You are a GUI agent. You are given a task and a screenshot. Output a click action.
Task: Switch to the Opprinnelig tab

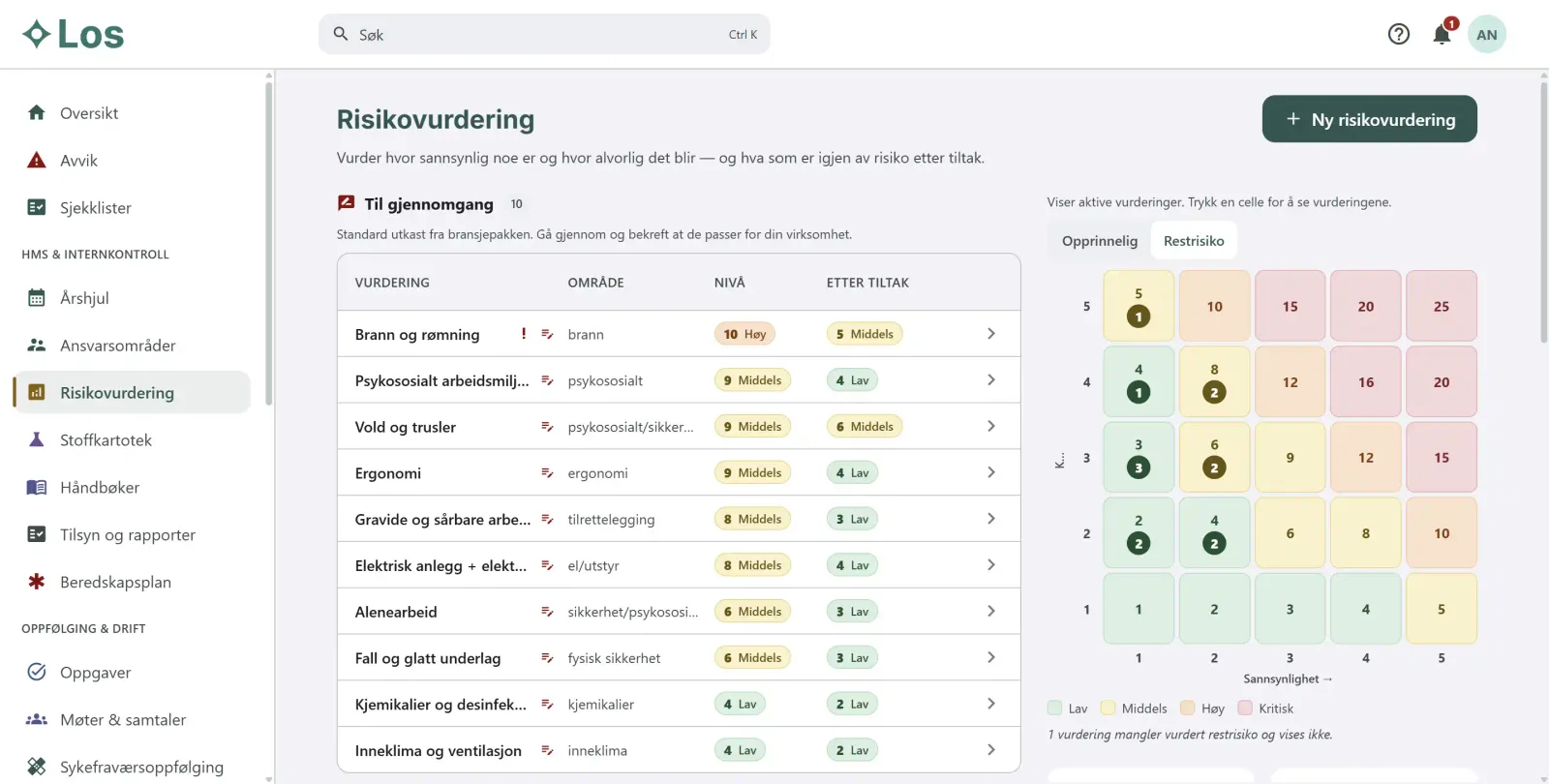click(1100, 241)
